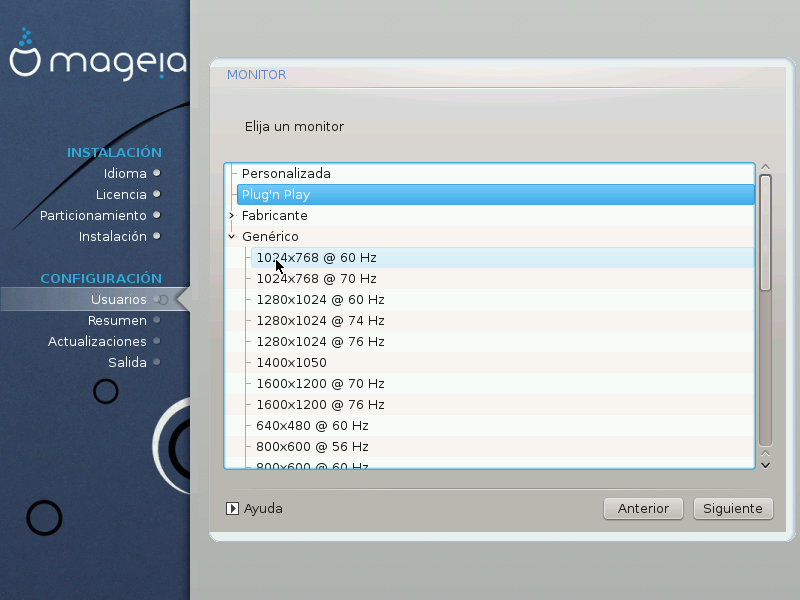800x600 pixels.
Task: Click the monitor list scrollbar thumb
Action: (765, 233)
